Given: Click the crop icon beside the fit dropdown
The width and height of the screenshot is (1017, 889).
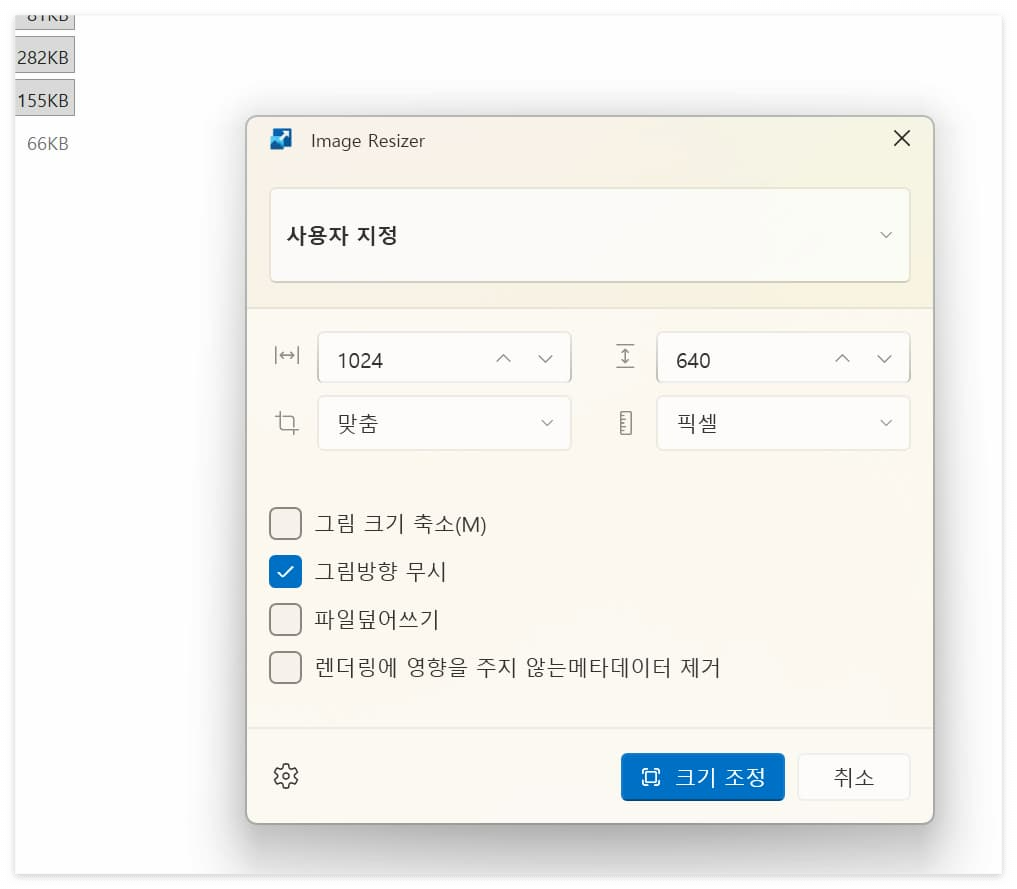Looking at the screenshot, I should coord(287,422).
